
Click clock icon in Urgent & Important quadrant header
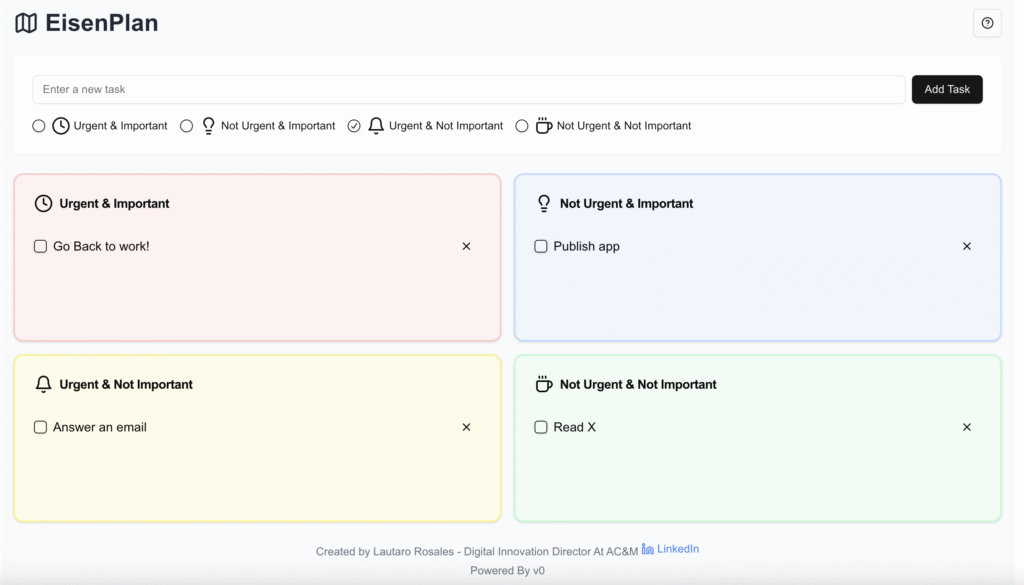point(43,203)
